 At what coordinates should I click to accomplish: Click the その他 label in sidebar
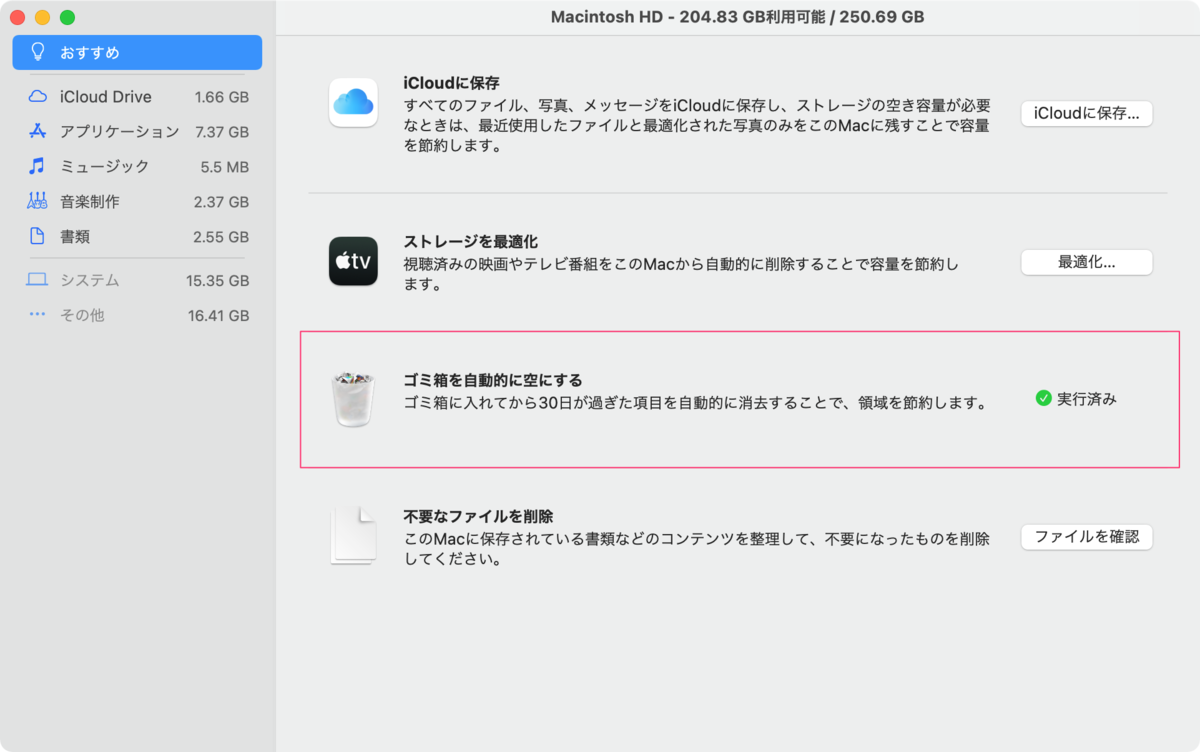pyautogui.click(x=82, y=315)
